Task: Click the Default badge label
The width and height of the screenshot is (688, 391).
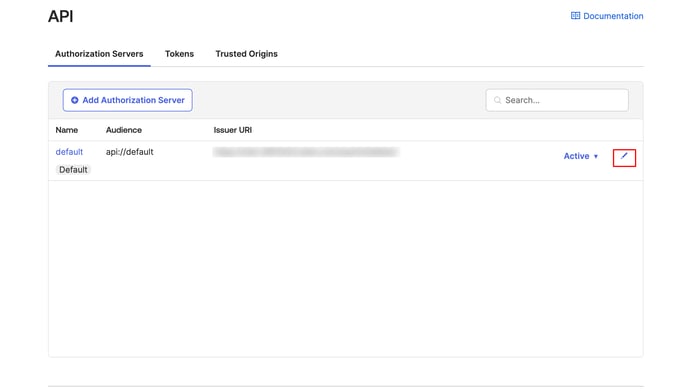Action: pyautogui.click(x=73, y=169)
